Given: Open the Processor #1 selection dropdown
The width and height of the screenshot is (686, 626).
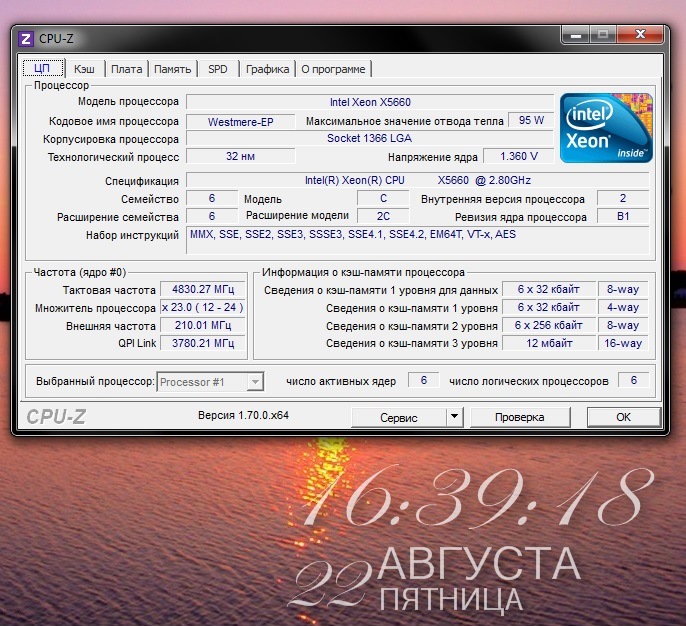Looking at the screenshot, I should coord(210,382).
